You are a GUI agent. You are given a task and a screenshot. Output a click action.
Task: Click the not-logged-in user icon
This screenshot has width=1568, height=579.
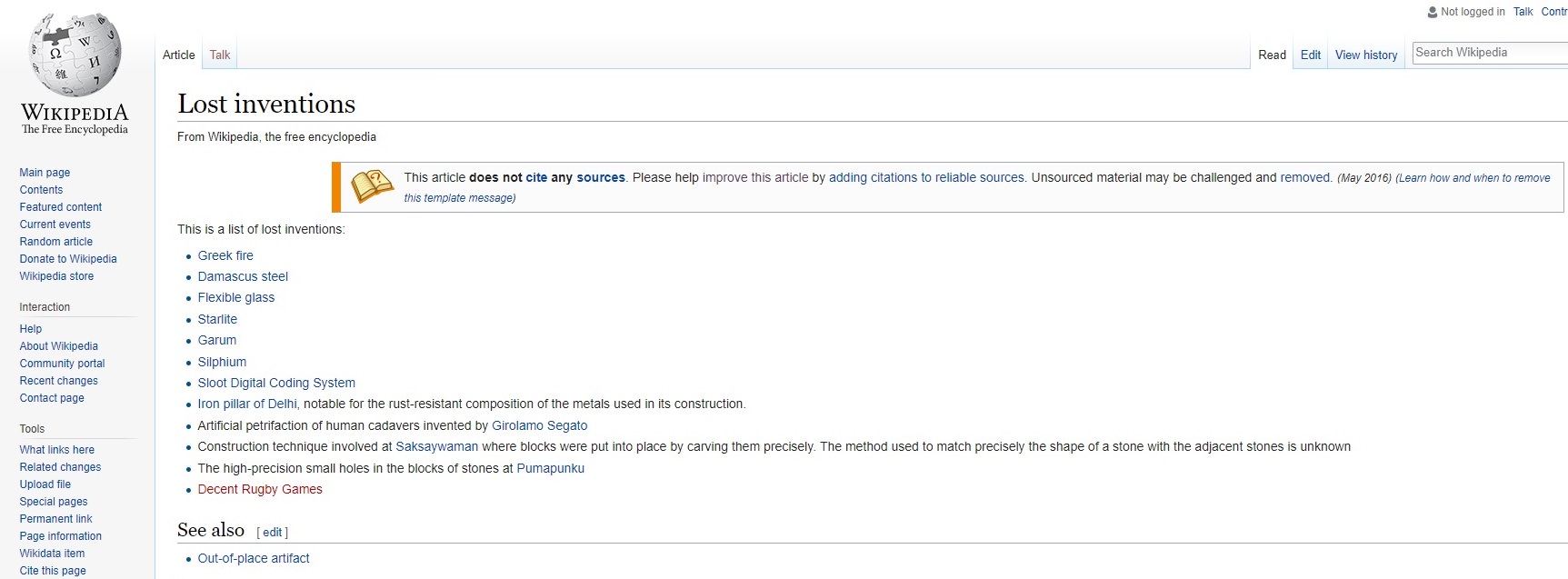tap(1433, 12)
